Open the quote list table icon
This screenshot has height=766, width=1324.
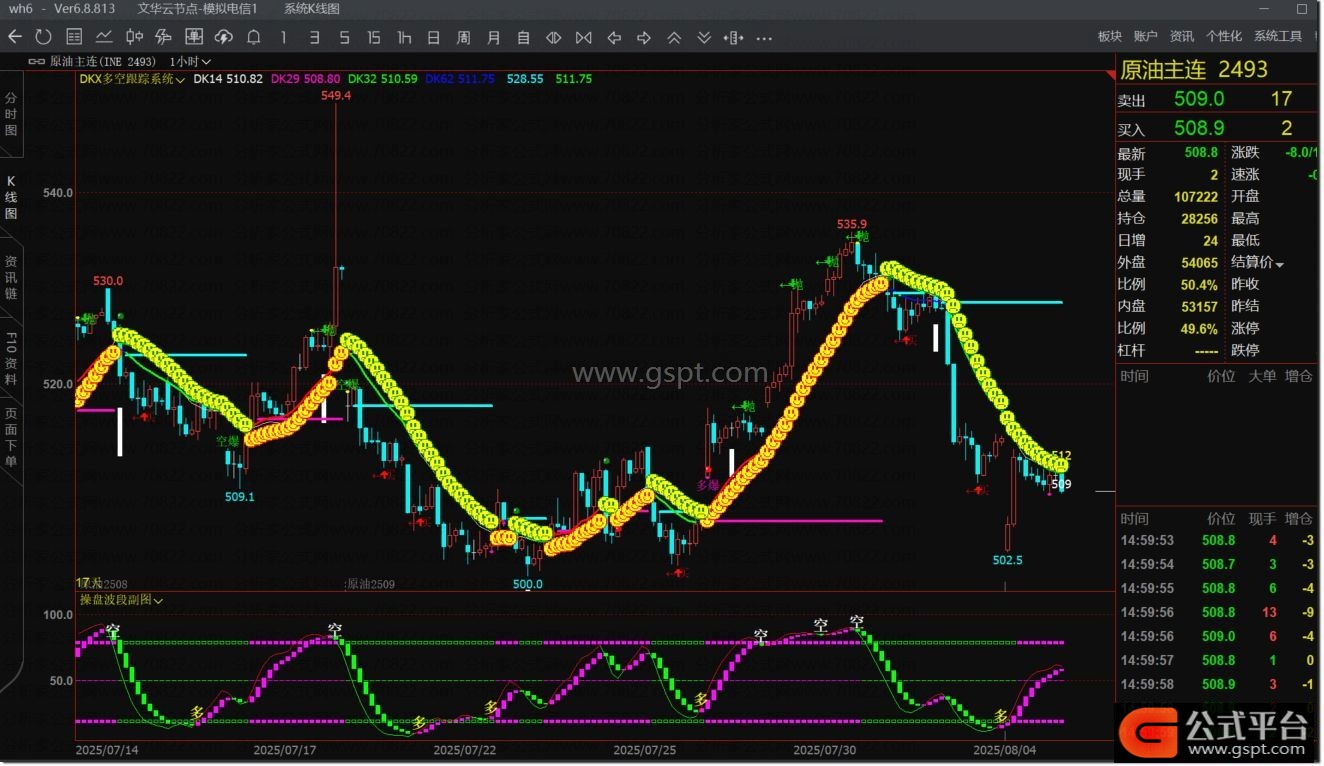click(x=74, y=37)
